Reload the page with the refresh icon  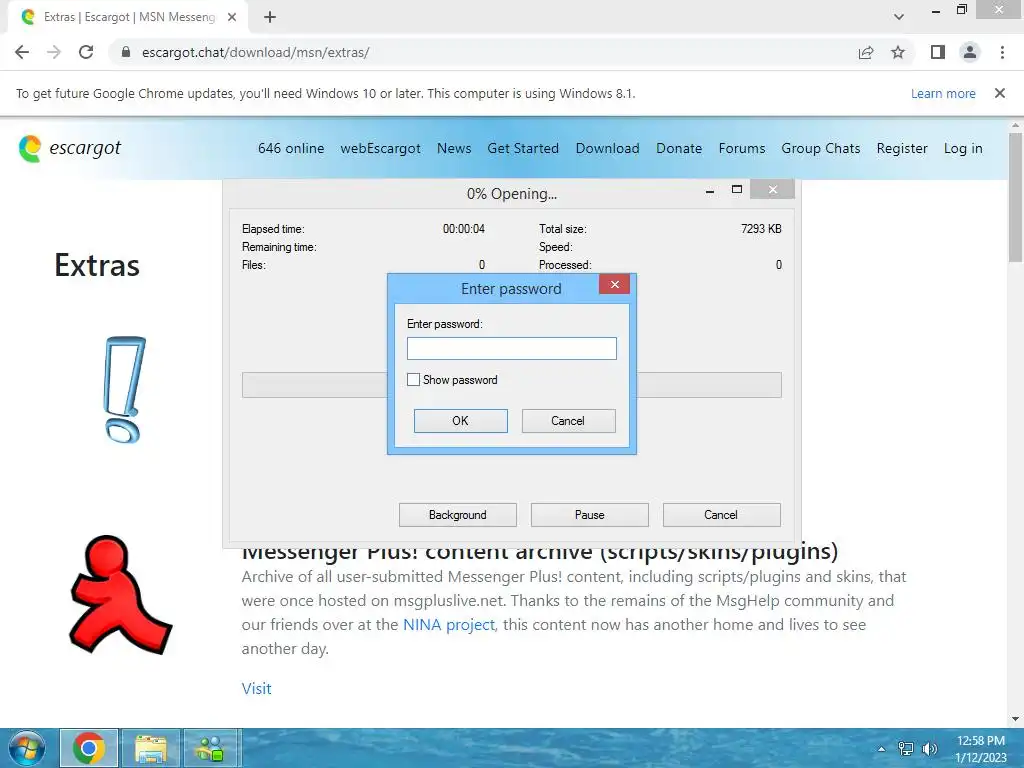coord(86,52)
